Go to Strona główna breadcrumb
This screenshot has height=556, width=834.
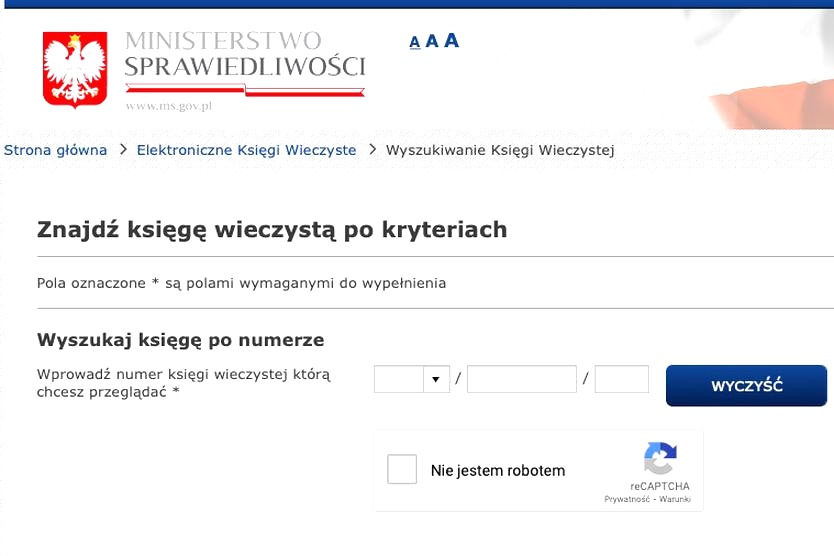55,150
